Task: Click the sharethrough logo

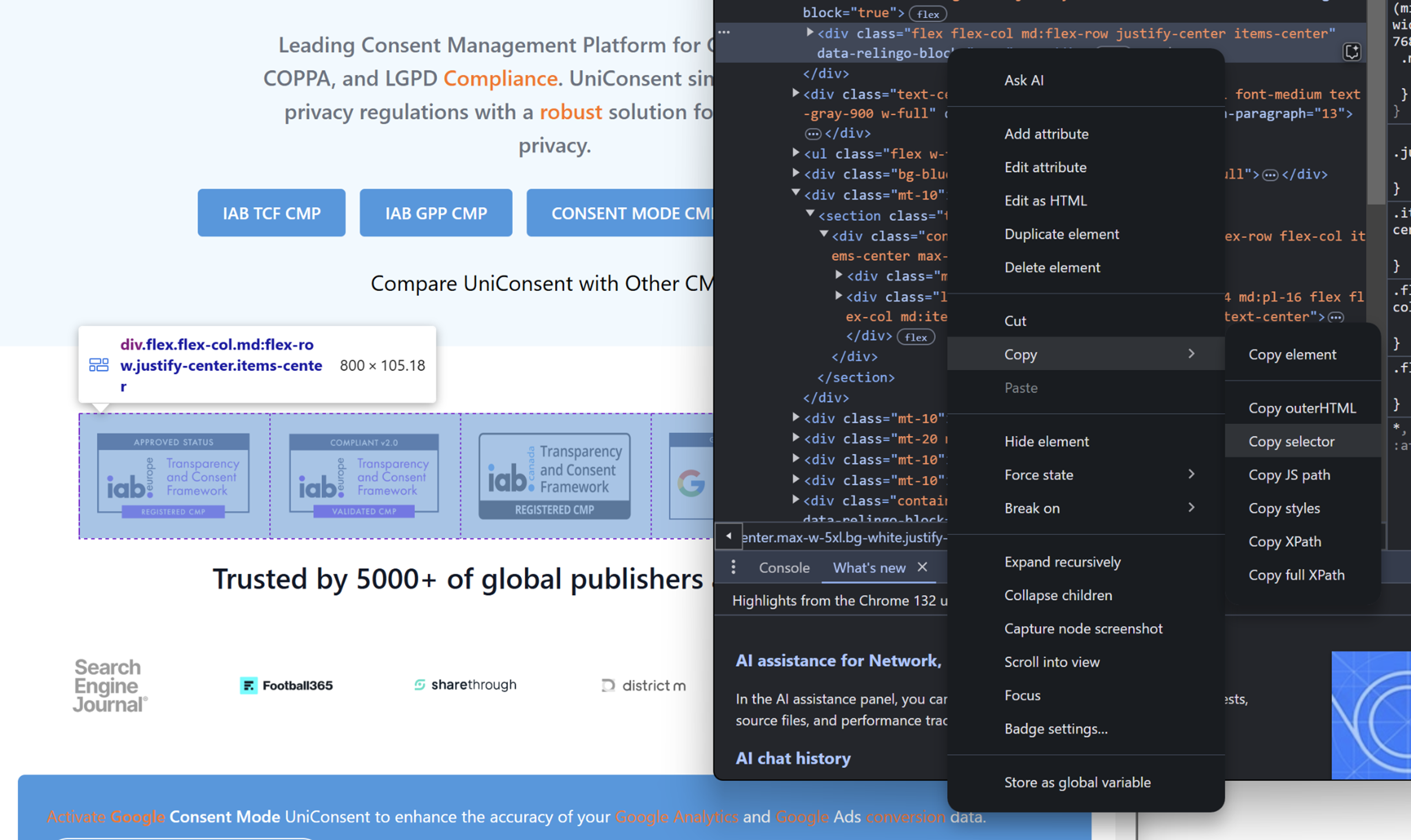Action: click(x=465, y=685)
